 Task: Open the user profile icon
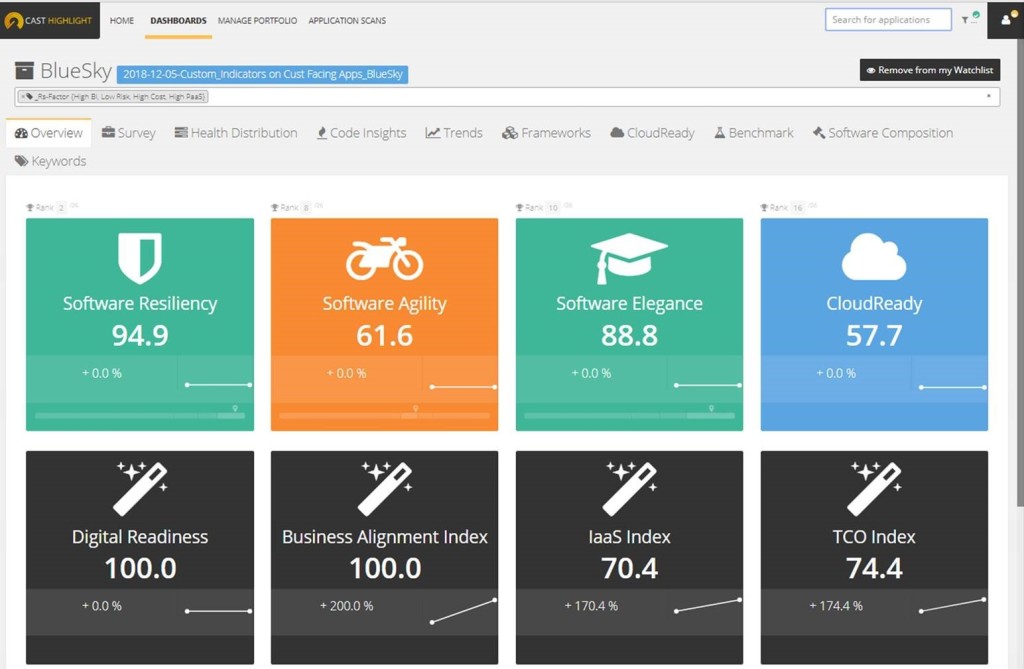1006,20
